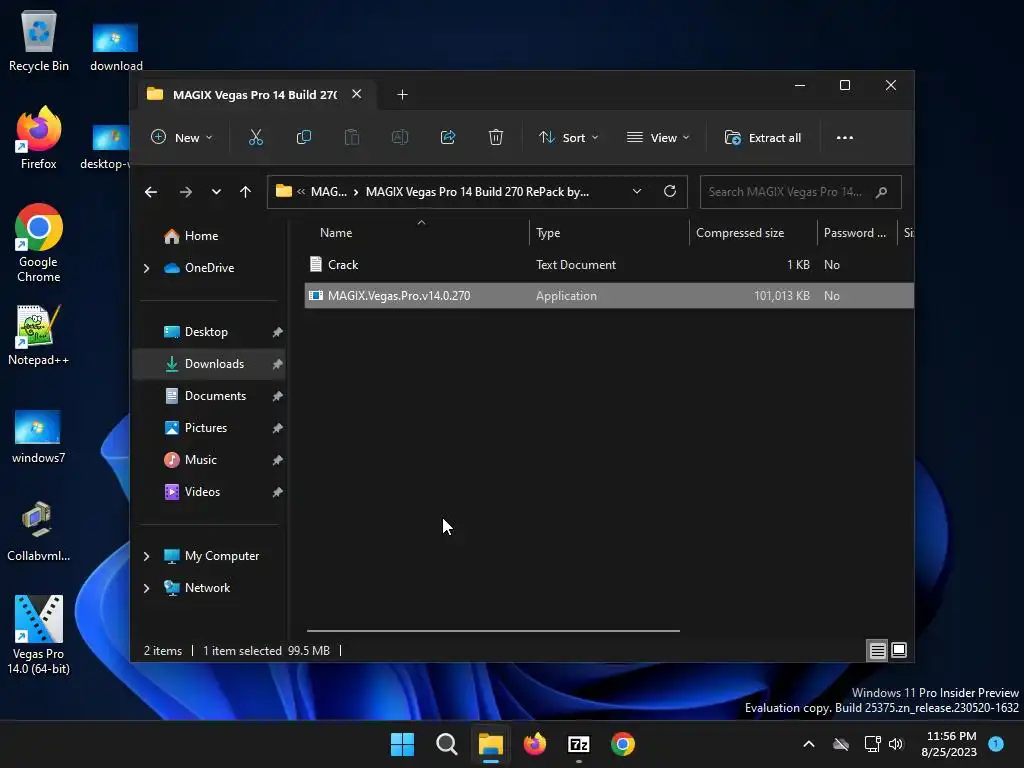
Task: Close the MAGIX Vegas Pro tab
Action: pyautogui.click(x=357, y=94)
